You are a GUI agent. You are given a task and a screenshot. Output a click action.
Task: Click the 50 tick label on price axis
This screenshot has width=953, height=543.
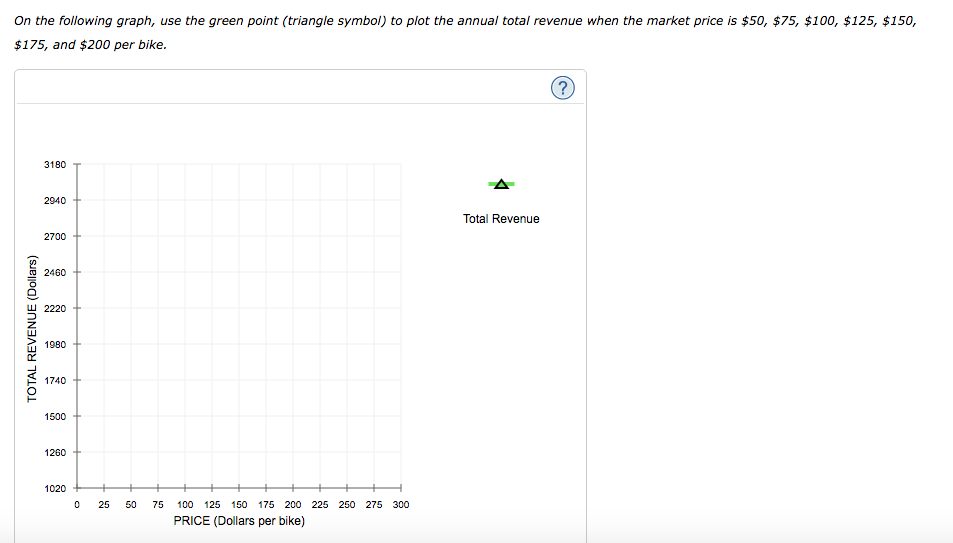click(x=131, y=505)
